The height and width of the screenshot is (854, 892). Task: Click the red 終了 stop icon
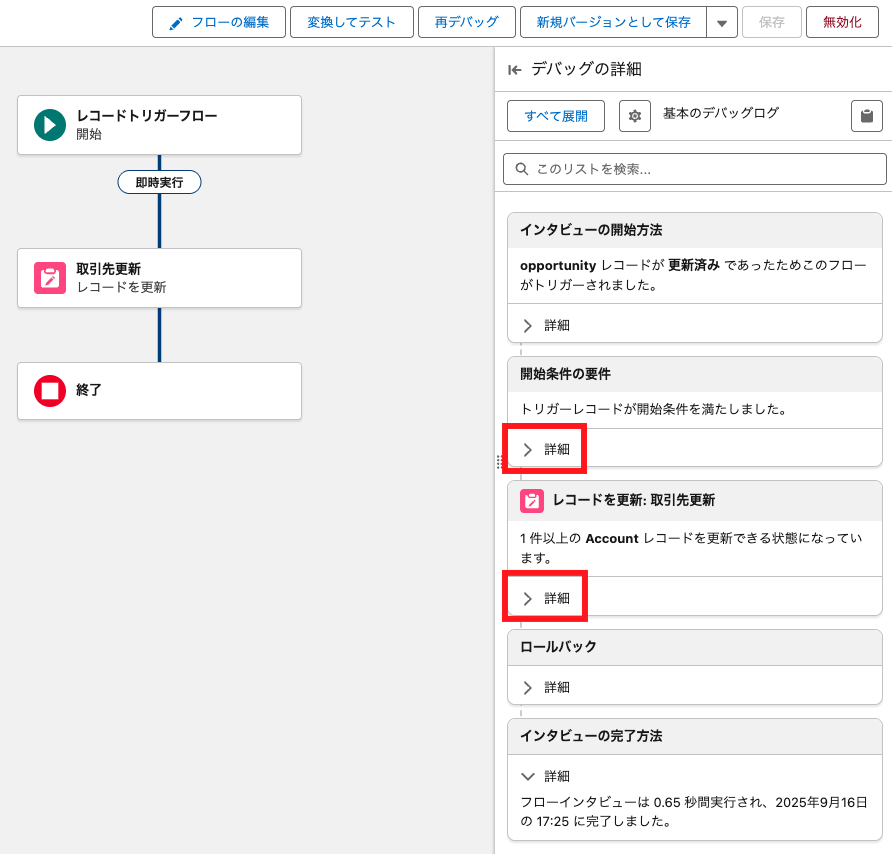(49, 391)
